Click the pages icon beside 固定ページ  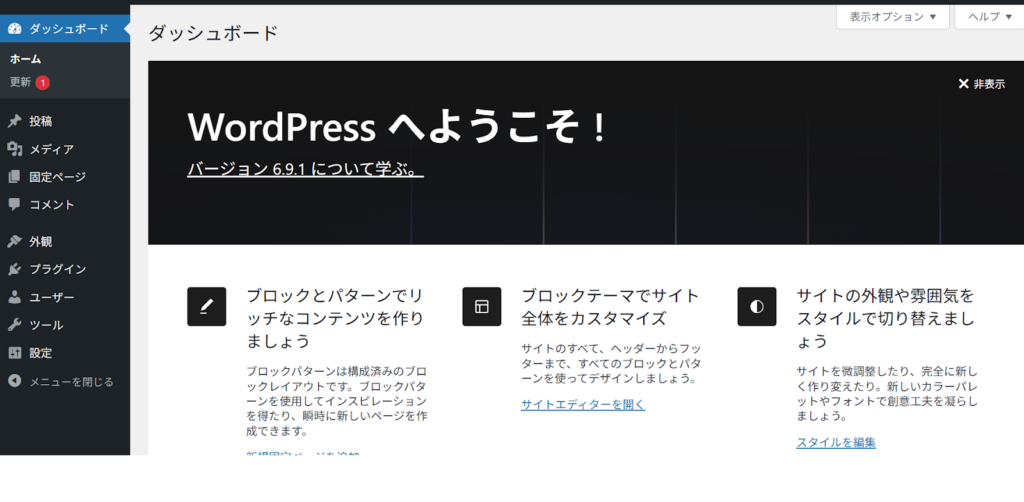tap(14, 177)
